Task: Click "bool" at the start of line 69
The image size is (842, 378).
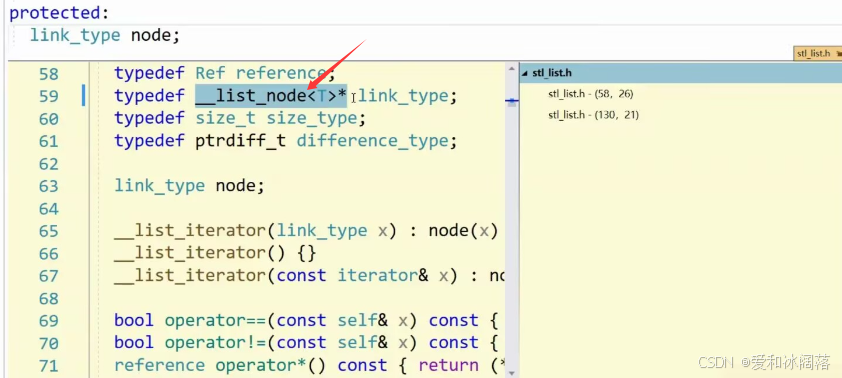Action: tap(134, 321)
